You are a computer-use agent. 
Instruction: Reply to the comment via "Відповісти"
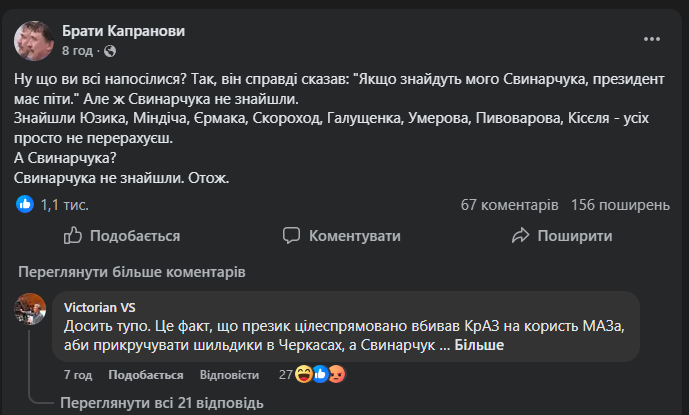[x=227, y=375]
